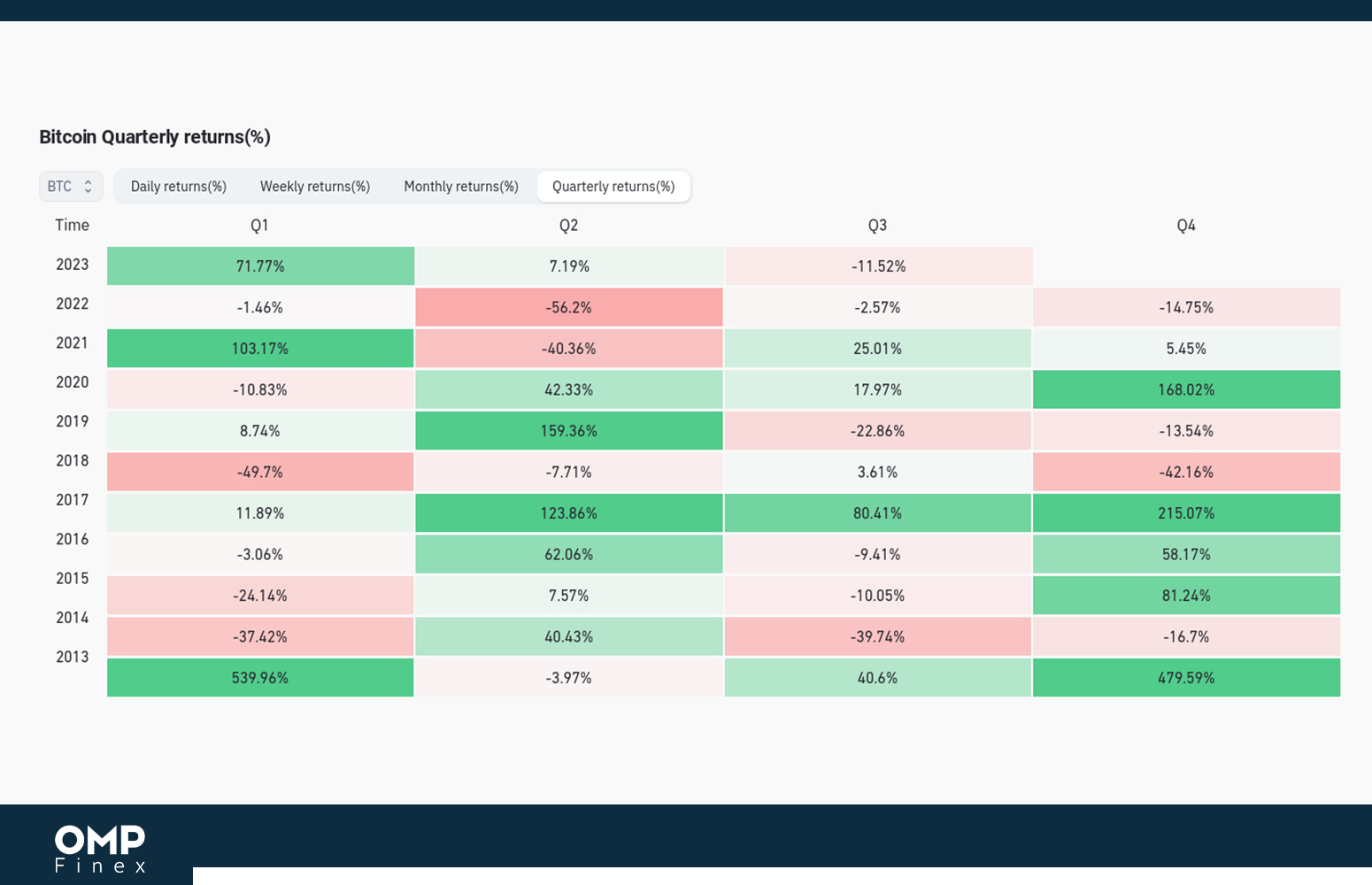Select the 2016 row label
The height and width of the screenshot is (885, 1372).
(x=73, y=539)
